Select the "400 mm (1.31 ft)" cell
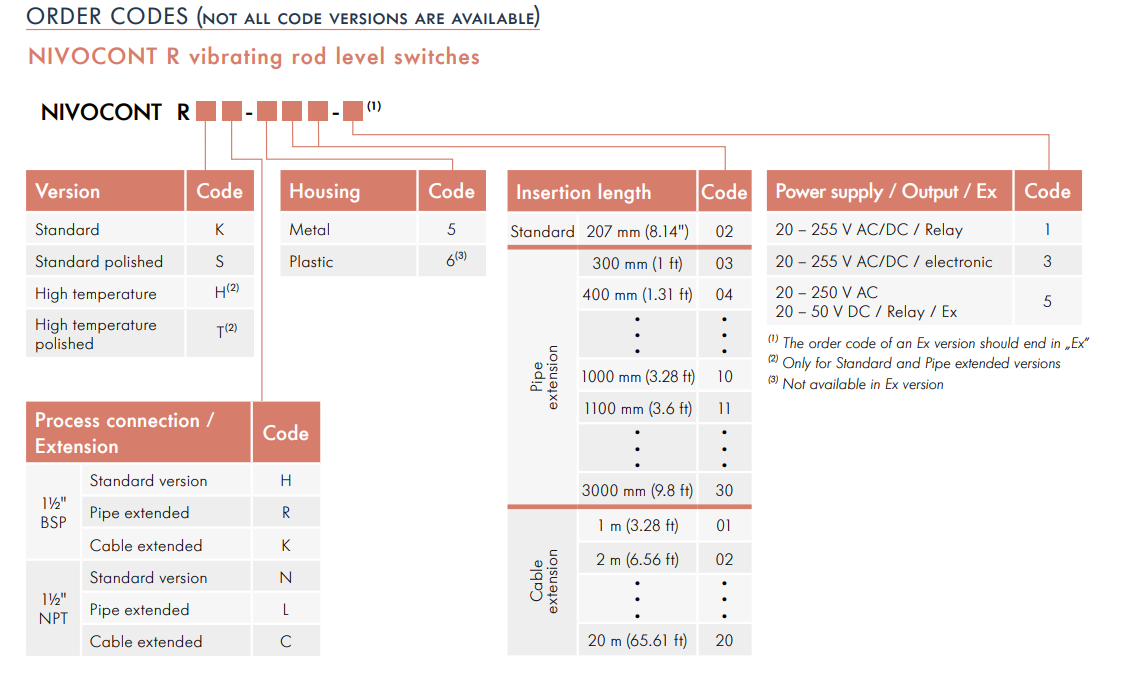The width and height of the screenshot is (1136, 676). (638, 295)
